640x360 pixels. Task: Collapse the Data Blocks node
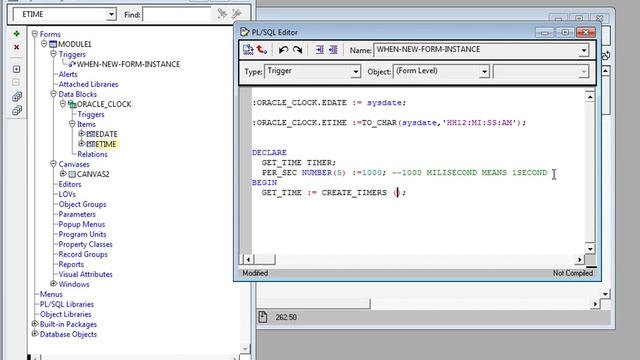(53, 94)
